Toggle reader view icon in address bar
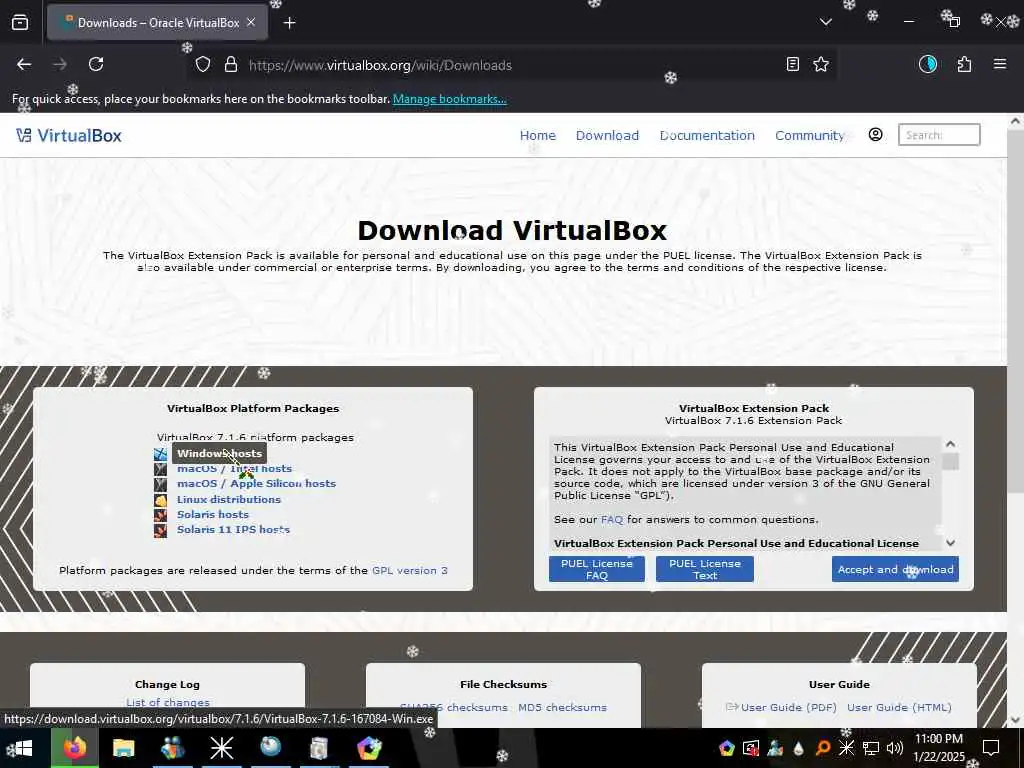 click(x=792, y=64)
